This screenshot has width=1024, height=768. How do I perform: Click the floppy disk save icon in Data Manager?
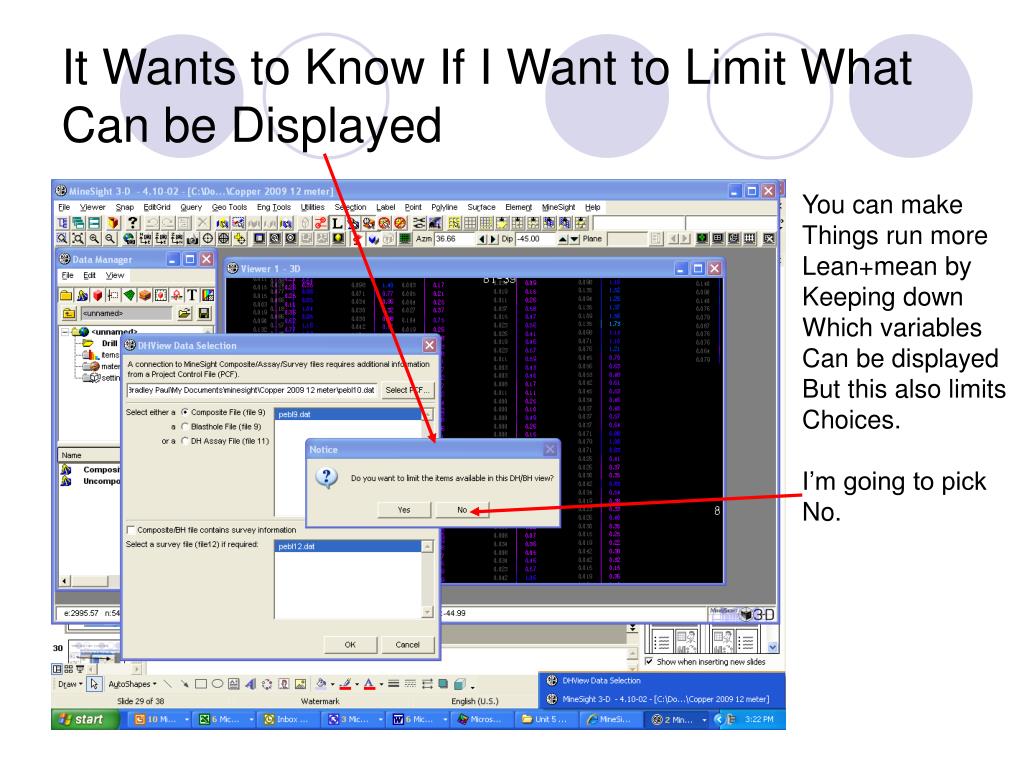click(x=204, y=313)
